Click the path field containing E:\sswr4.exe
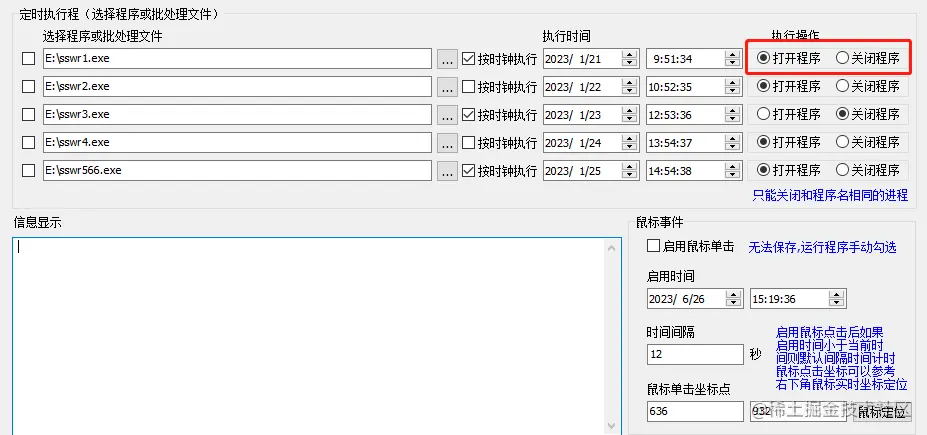Screen dimensions: 927x435 [237, 142]
